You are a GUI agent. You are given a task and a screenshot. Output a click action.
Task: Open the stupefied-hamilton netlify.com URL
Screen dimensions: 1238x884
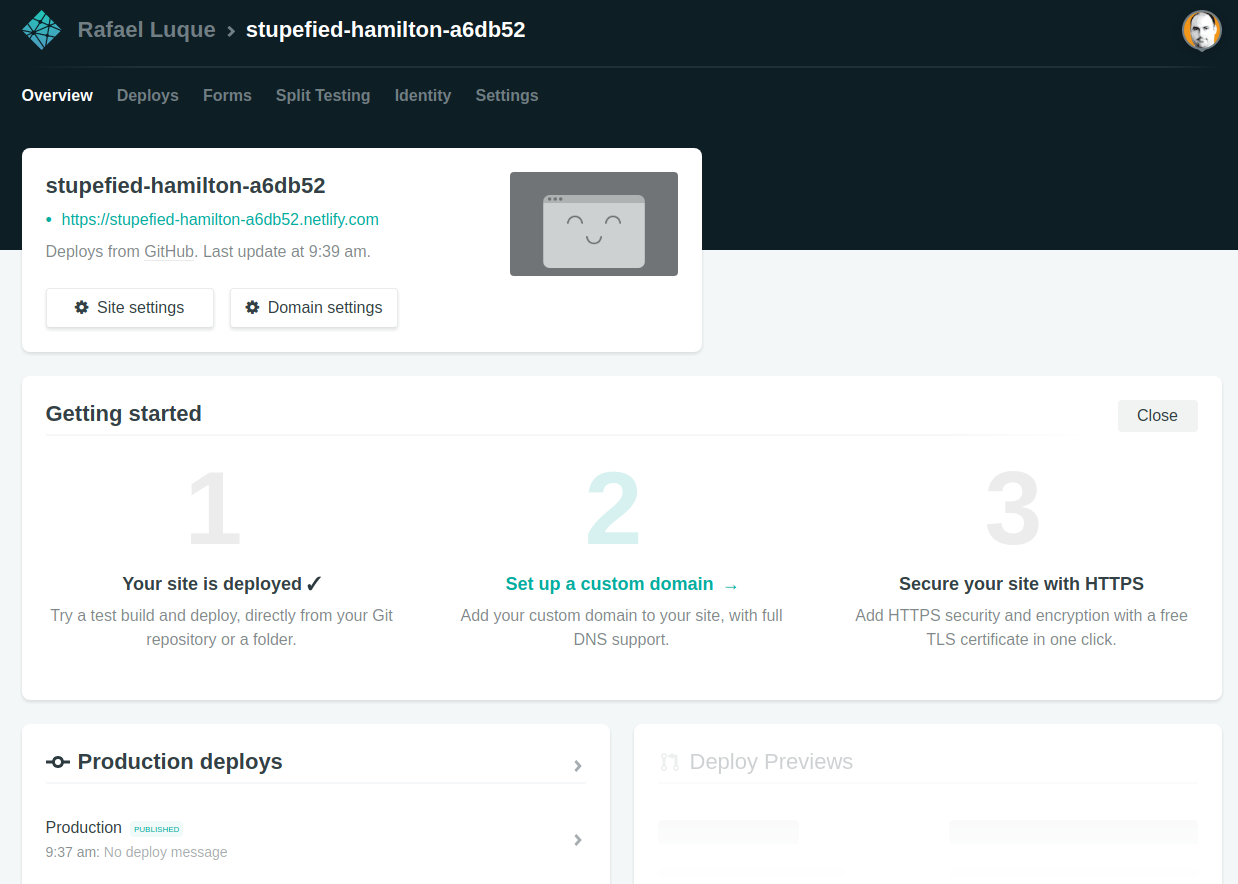pos(220,220)
